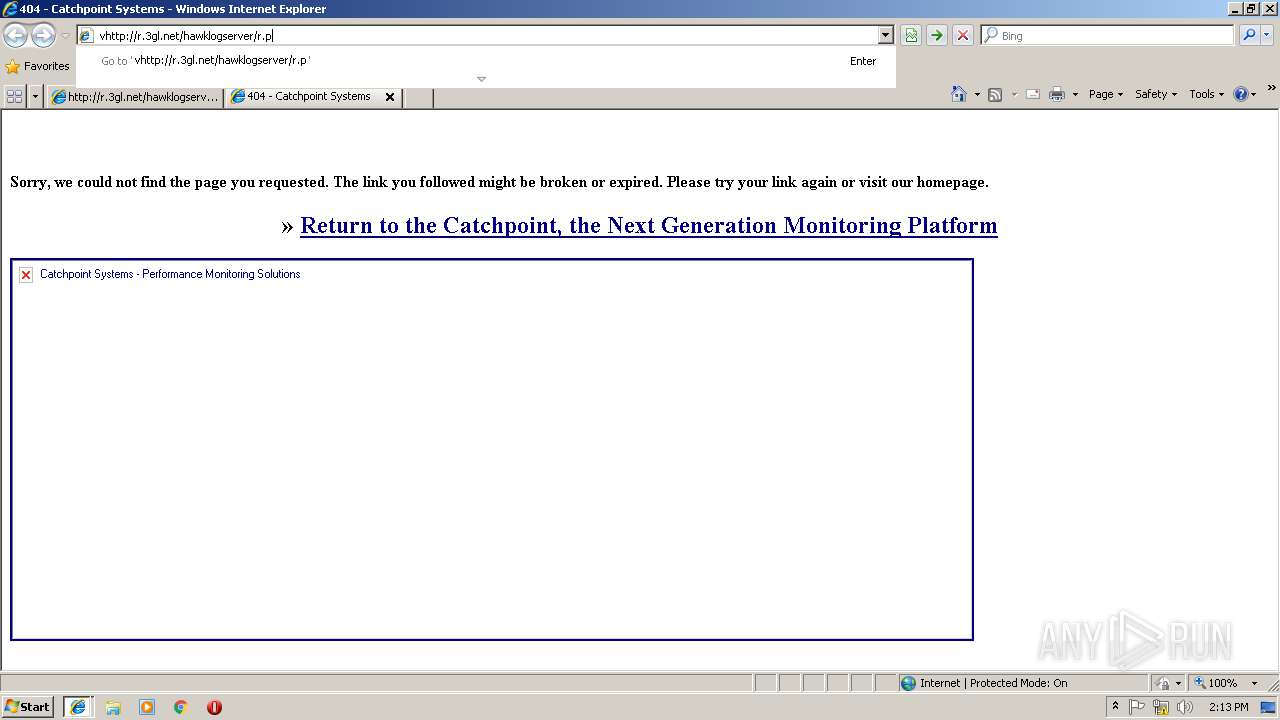Image resolution: width=1280 pixels, height=720 pixels.
Task: Click the blue magnifier Search button
Action: (x=1248, y=35)
